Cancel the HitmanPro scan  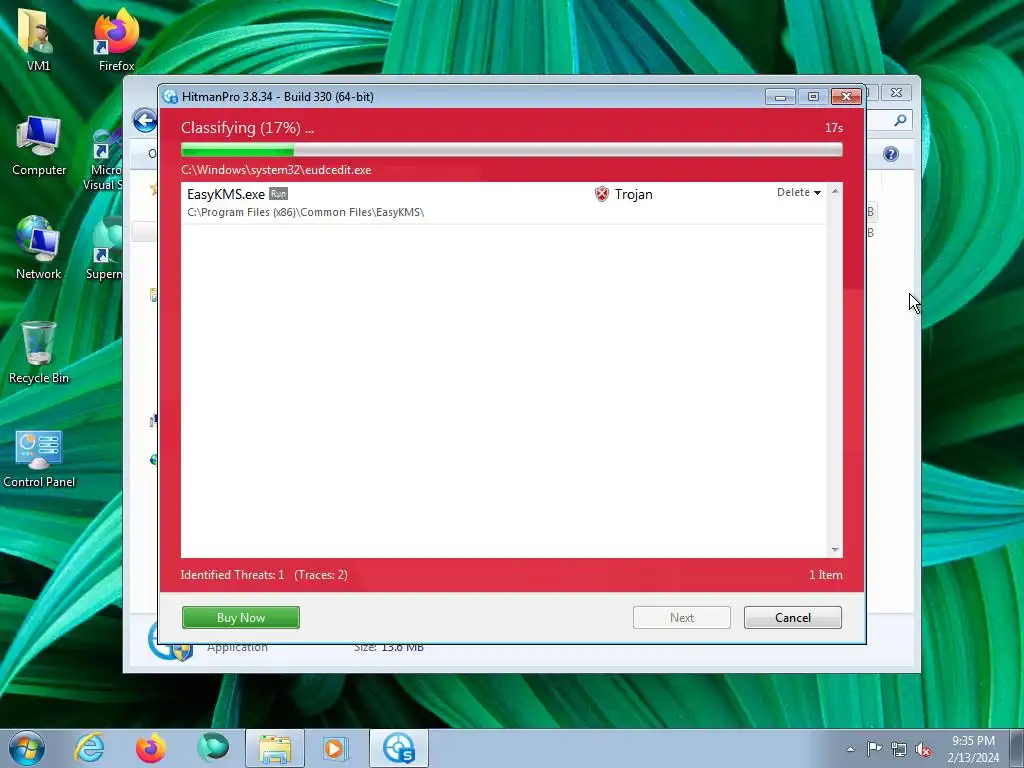[793, 618]
